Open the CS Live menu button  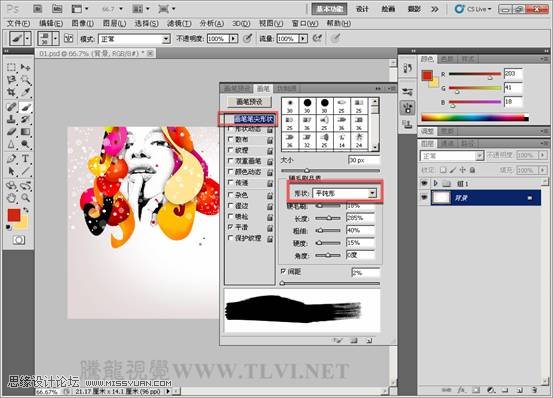click(473, 9)
